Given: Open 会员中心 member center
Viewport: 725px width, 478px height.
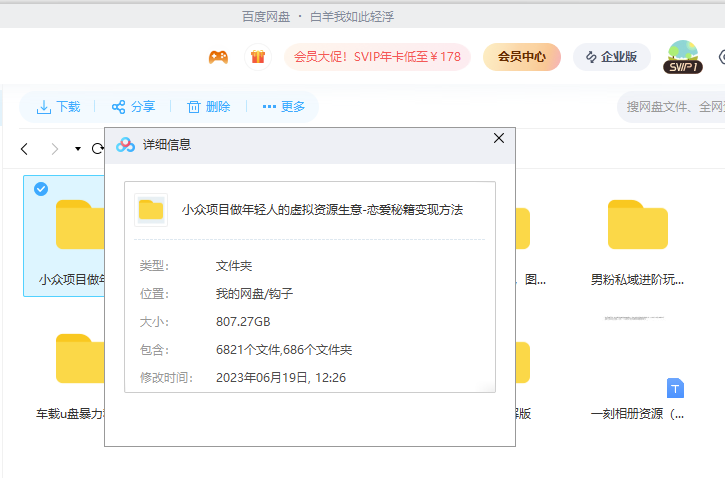Looking at the screenshot, I should (522, 57).
